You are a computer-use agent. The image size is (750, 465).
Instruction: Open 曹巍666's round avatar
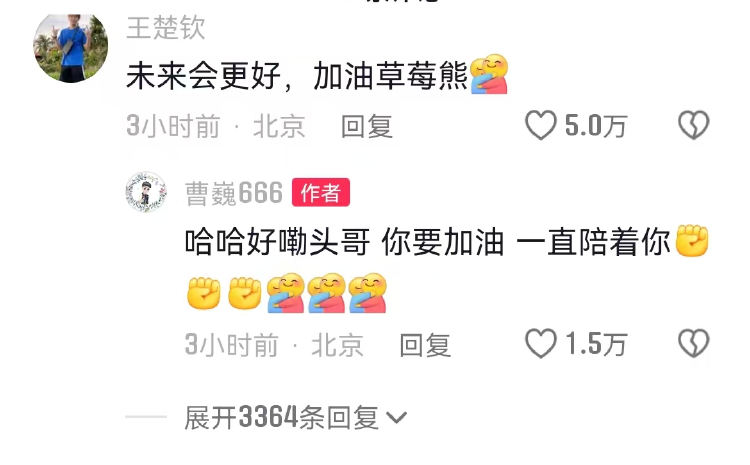pos(146,192)
